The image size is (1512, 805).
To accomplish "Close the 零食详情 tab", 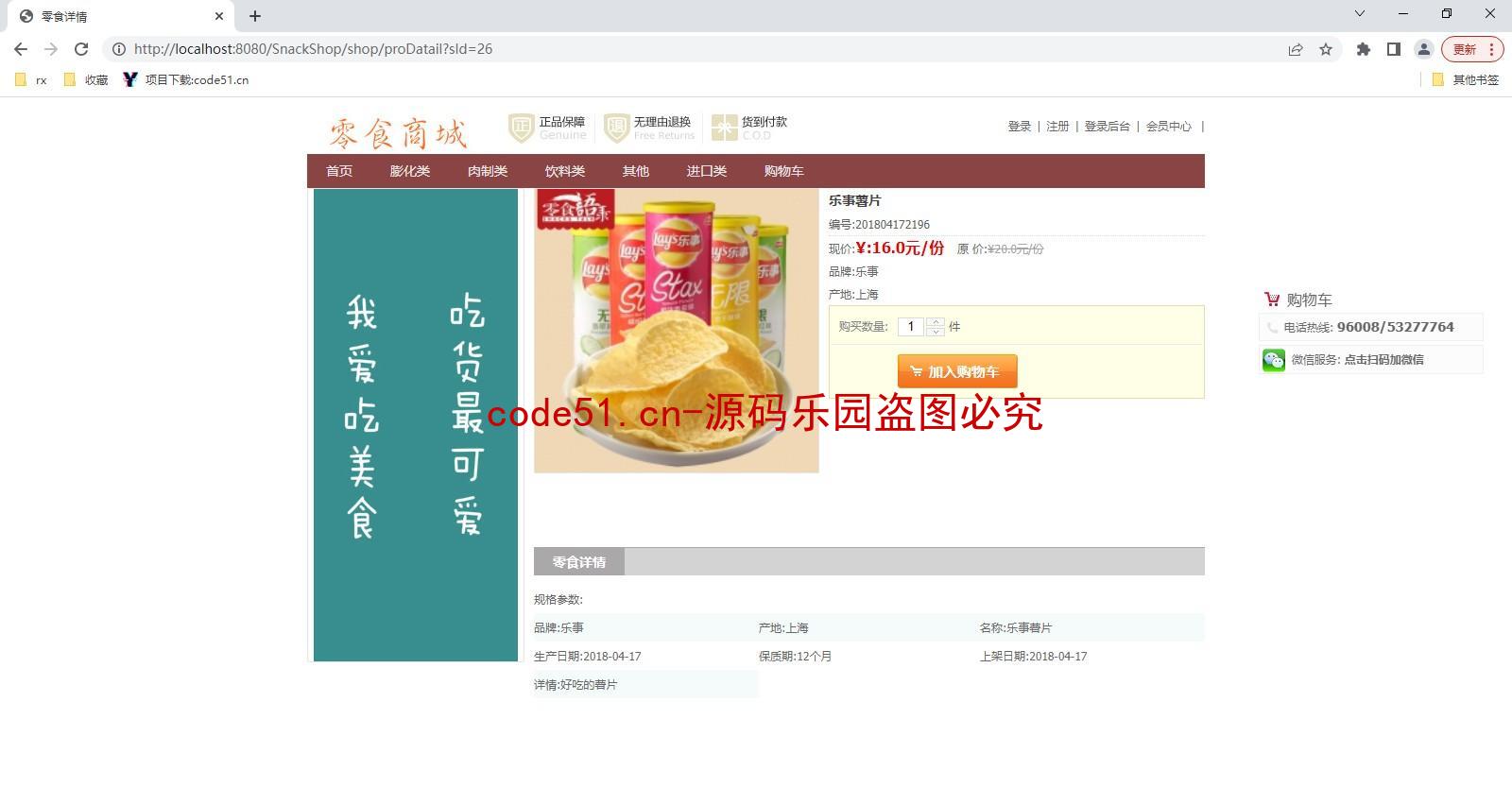I will point(219,16).
